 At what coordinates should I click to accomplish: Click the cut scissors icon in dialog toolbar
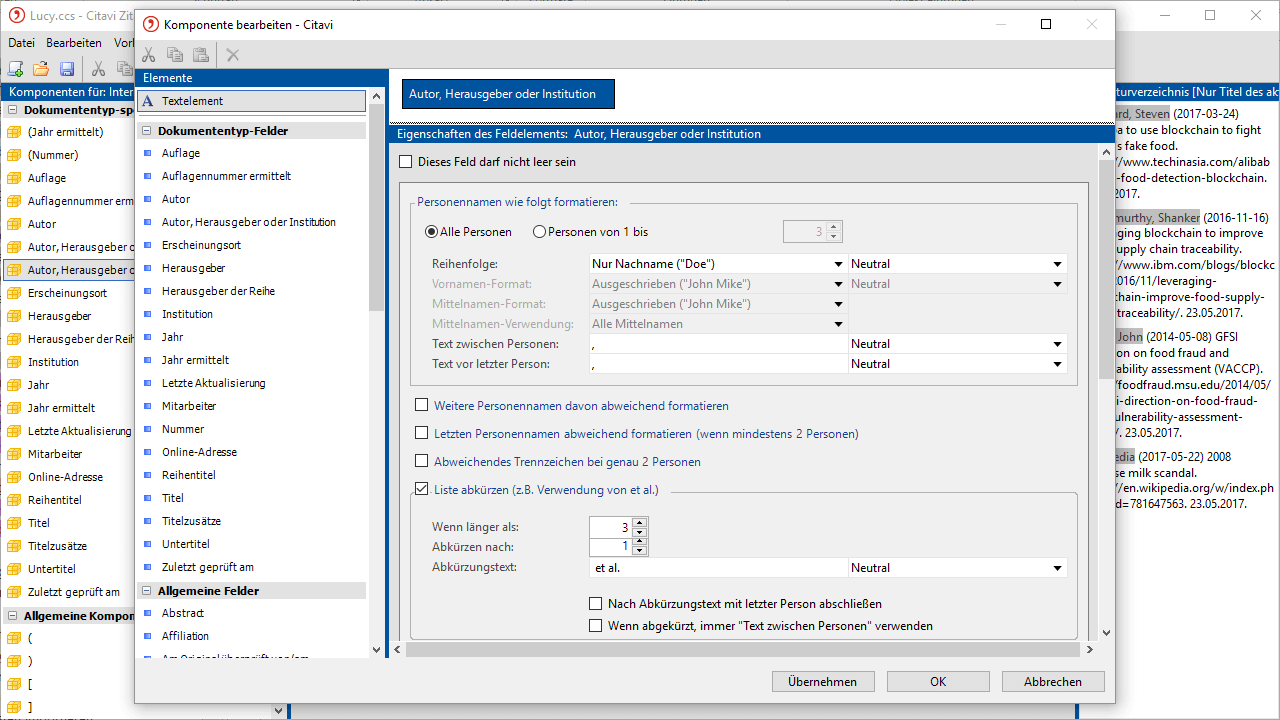coord(149,55)
